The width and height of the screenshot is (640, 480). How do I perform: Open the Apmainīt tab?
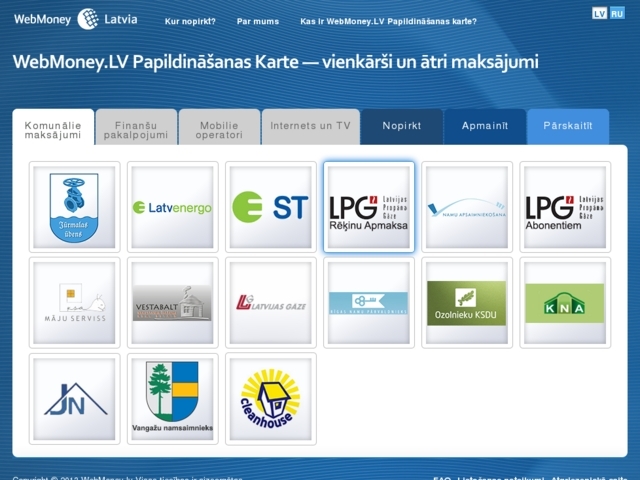[485, 127]
